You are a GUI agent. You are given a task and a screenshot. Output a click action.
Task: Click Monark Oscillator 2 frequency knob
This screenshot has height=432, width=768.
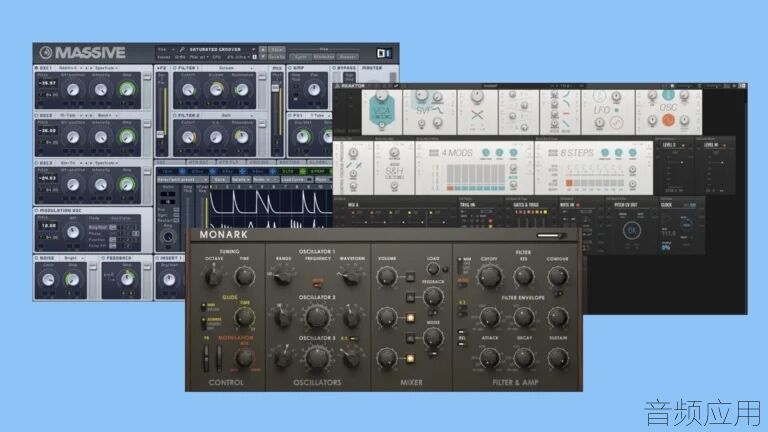(x=317, y=317)
